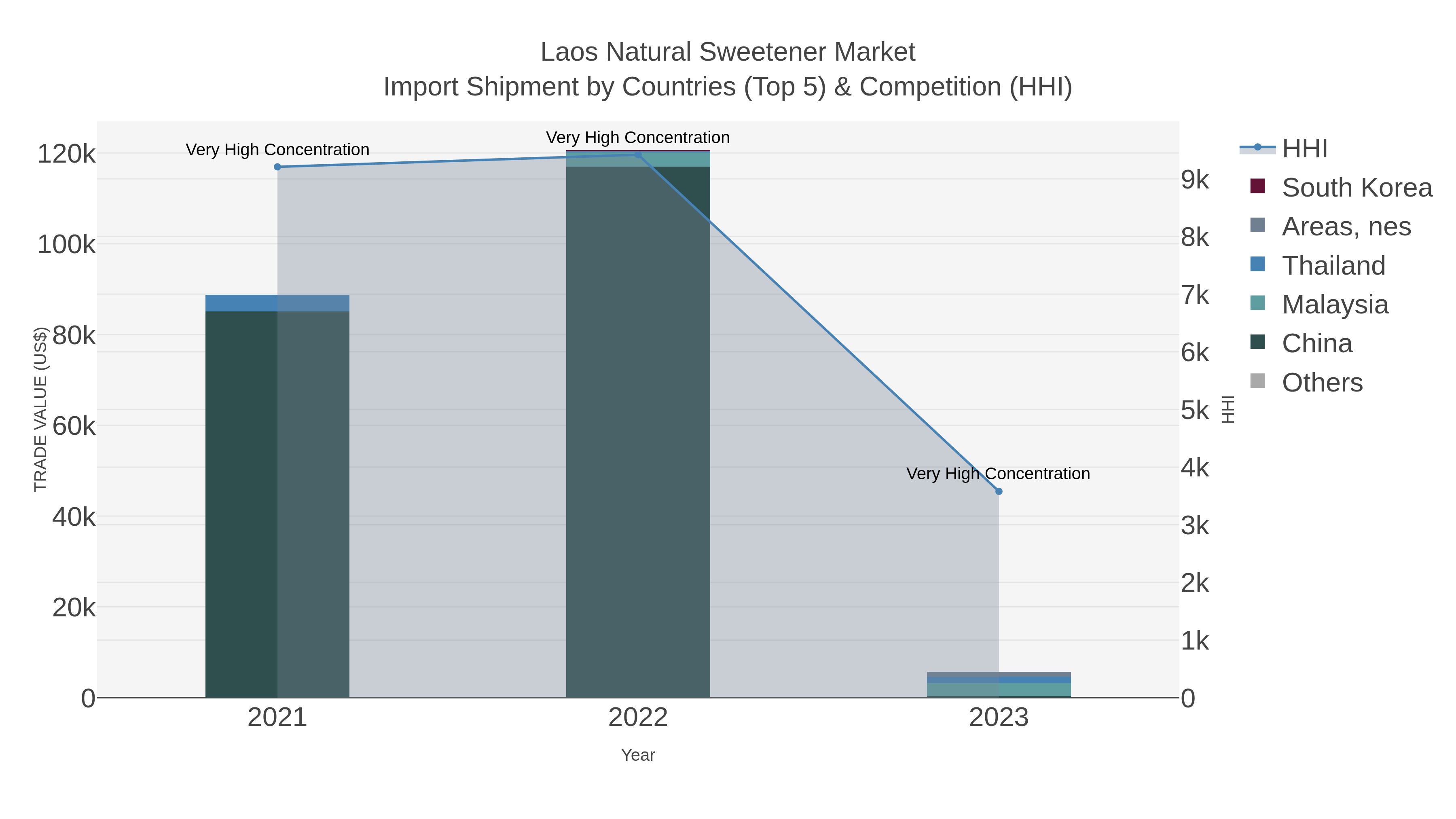Click the 1k right axis tick label

[x=1195, y=641]
